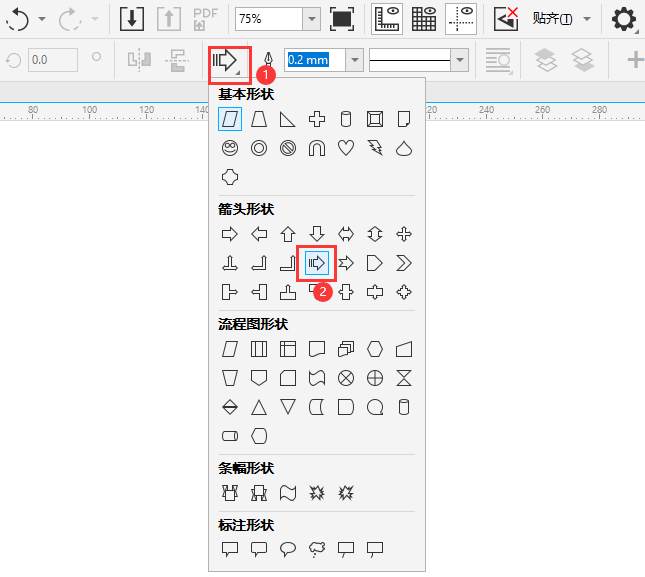Click the rotation angle field 0.0
Image resolution: width=645 pixels, height=577 pixels.
pyautogui.click(x=53, y=60)
